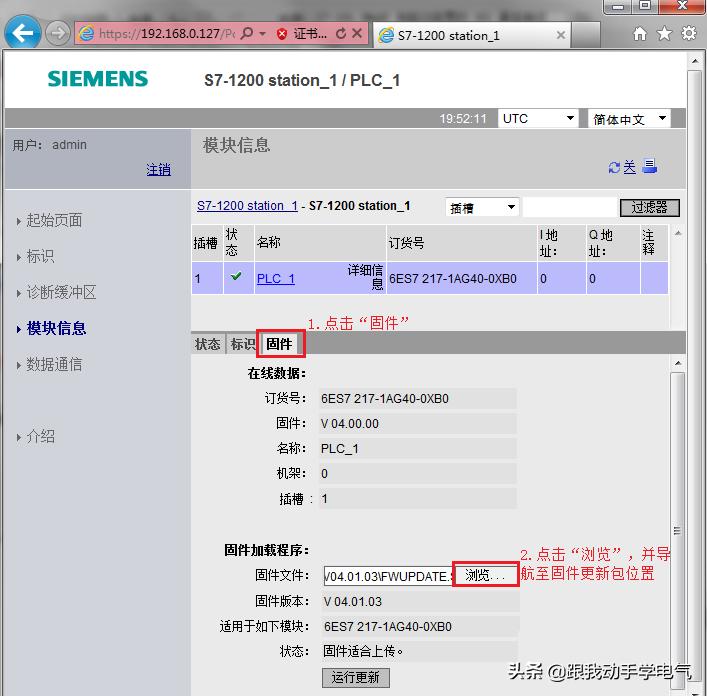Click the 关 link near refresh icon
Viewport: 707px width, 696px height.
click(629, 167)
